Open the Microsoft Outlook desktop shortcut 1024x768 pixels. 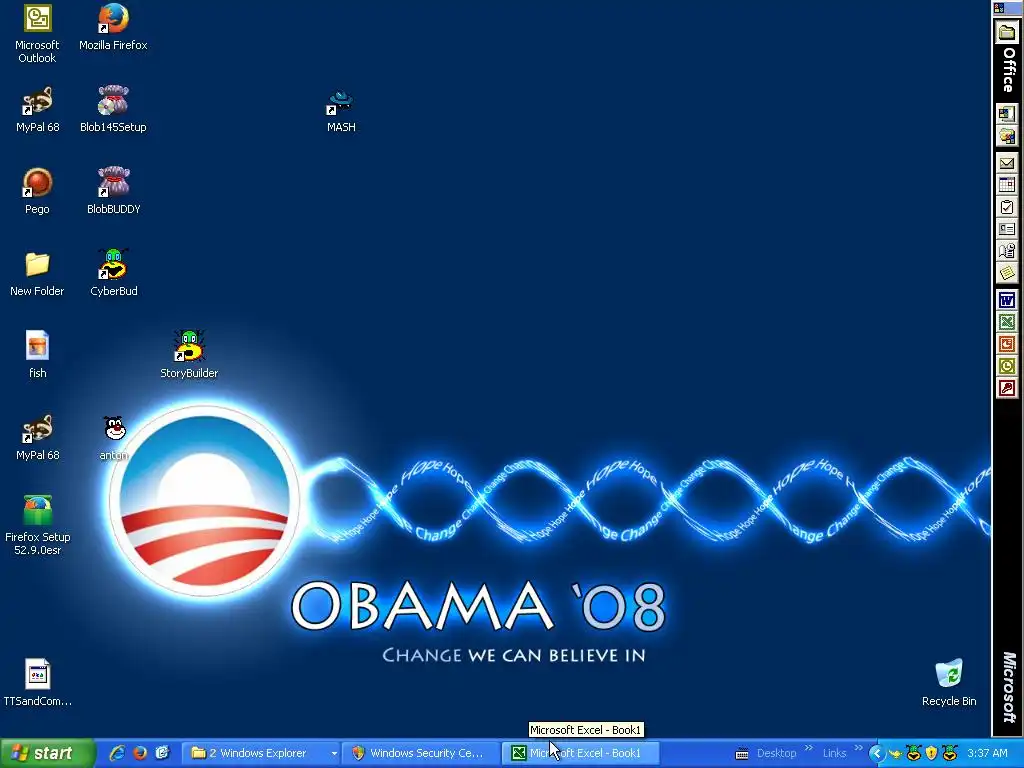(x=37, y=34)
